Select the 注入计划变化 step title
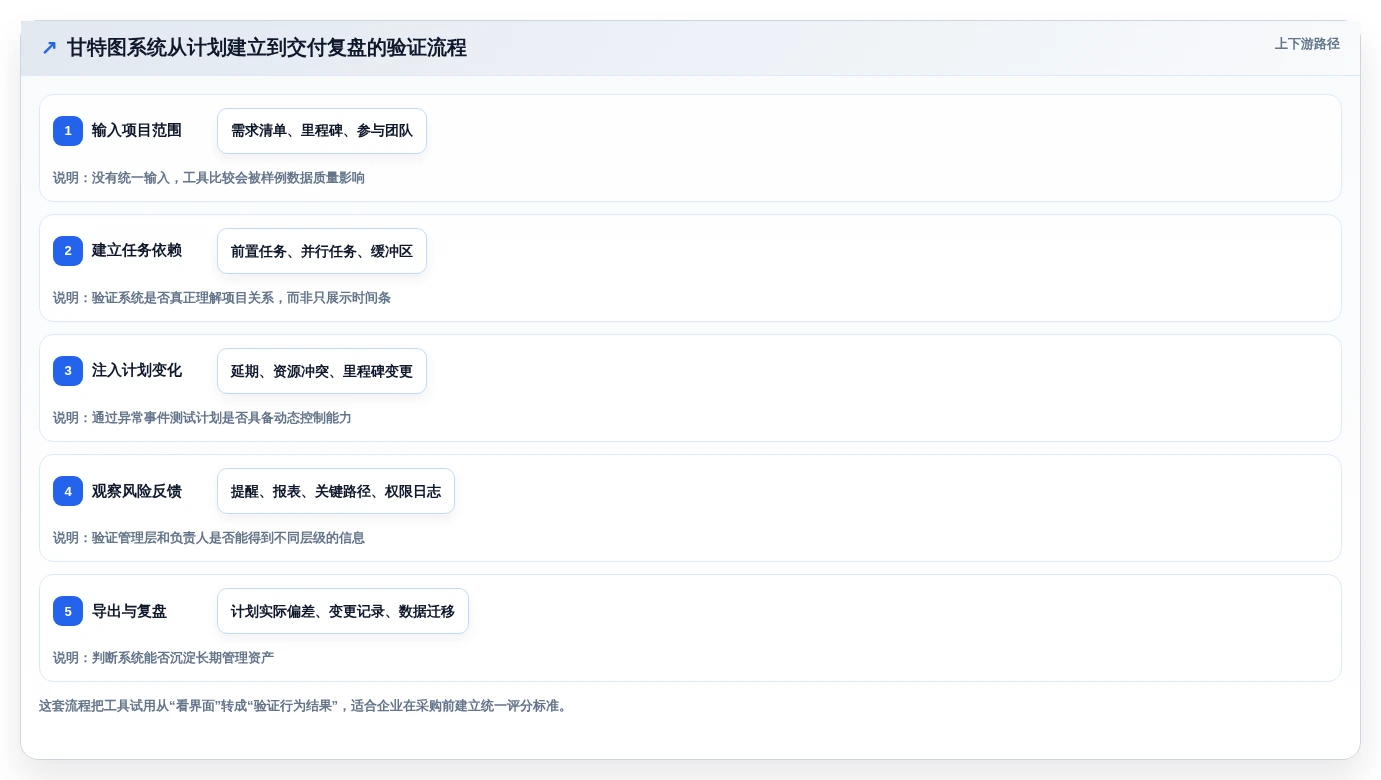Image resolution: width=1381 pixels, height=780 pixels. coord(137,371)
